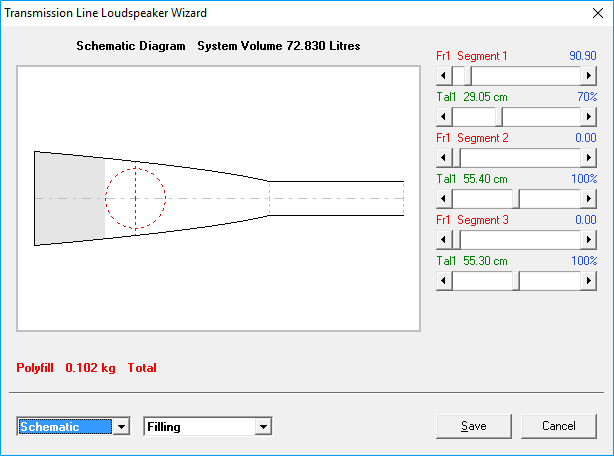Click the Segment 1 Fr1 slider thumb

point(468,76)
